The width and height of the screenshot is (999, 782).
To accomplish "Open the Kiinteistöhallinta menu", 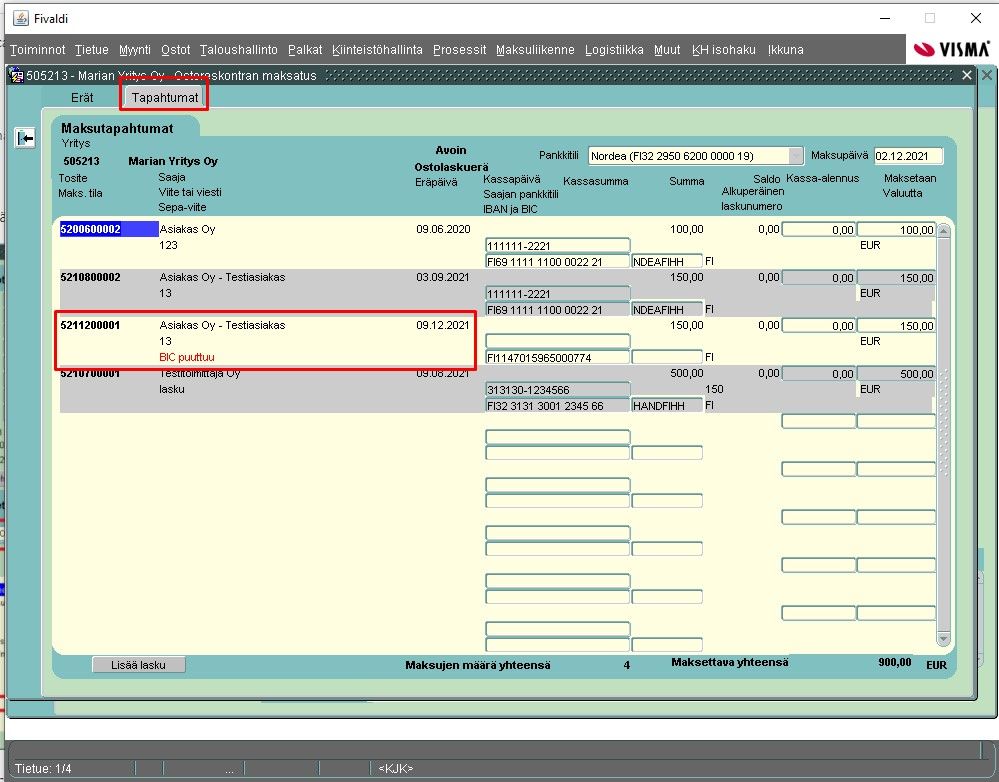I will (x=377, y=50).
